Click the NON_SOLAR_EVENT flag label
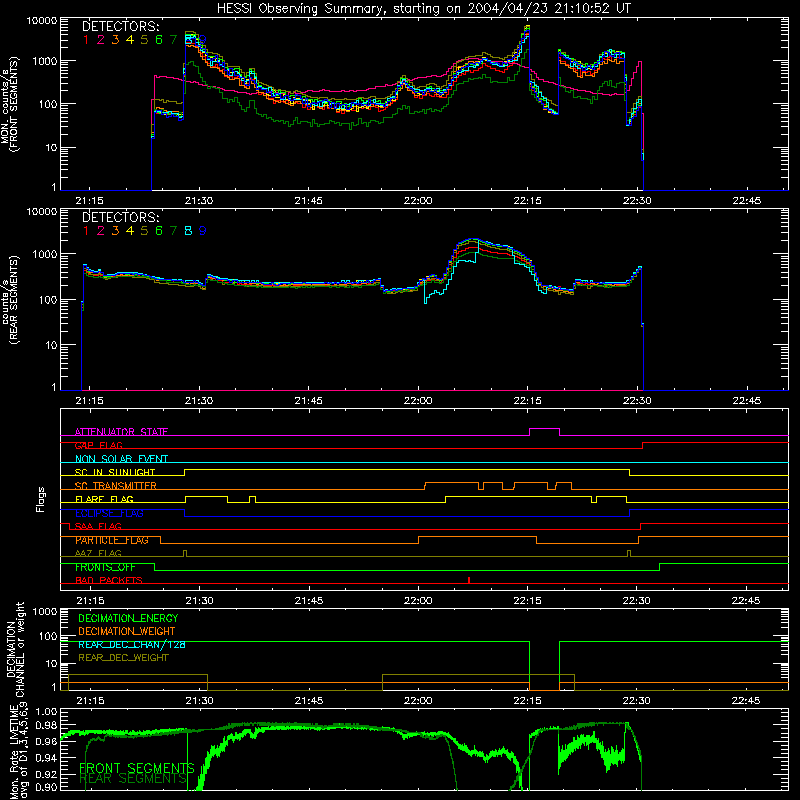Screen dimensions: 800x800 121,459
